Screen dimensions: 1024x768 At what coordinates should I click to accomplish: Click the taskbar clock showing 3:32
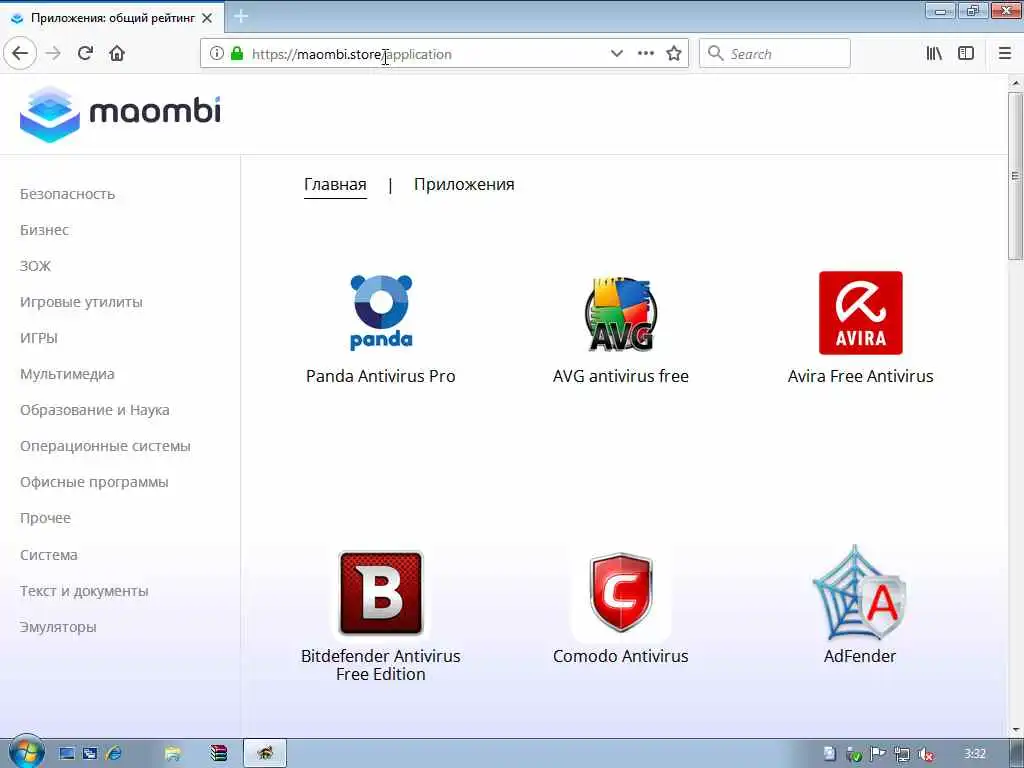(974, 754)
